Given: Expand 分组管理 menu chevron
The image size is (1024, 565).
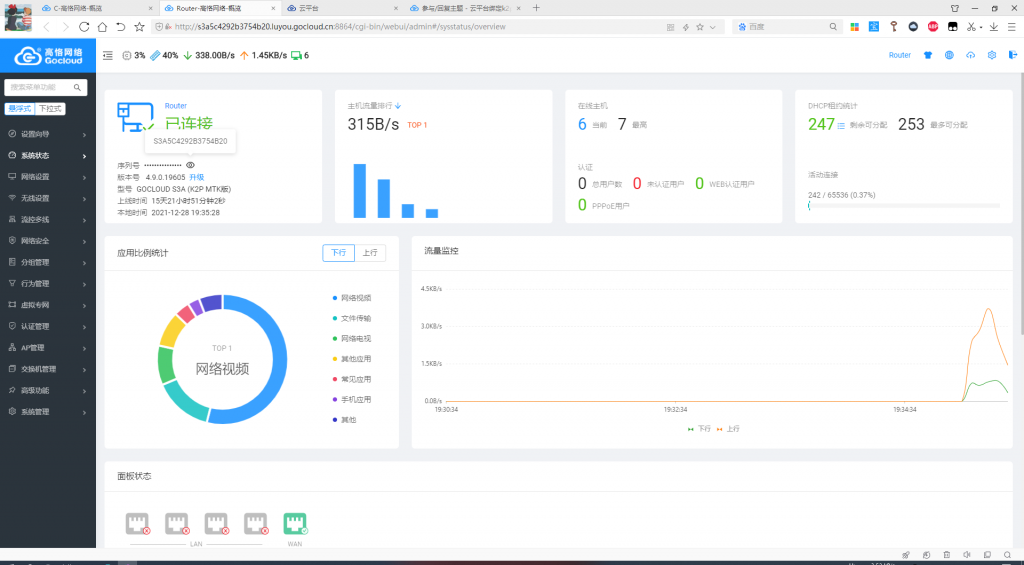Looking at the screenshot, I should [x=84, y=263].
